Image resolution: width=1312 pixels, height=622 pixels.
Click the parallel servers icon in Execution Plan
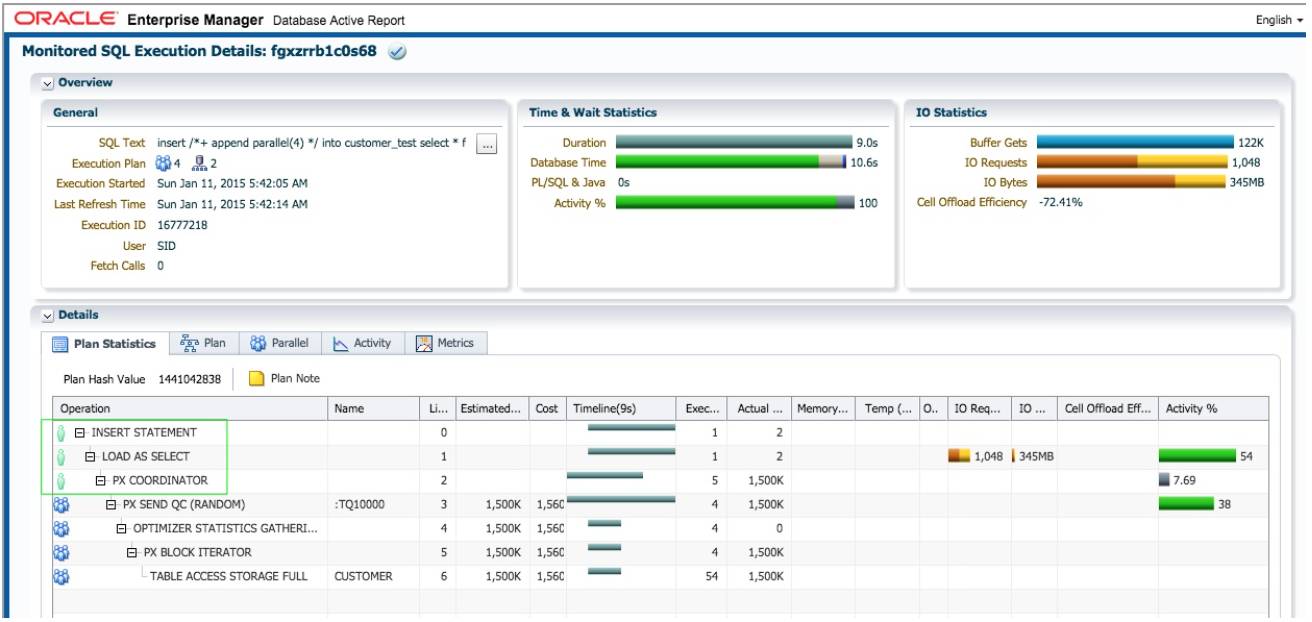click(x=164, y=163)
